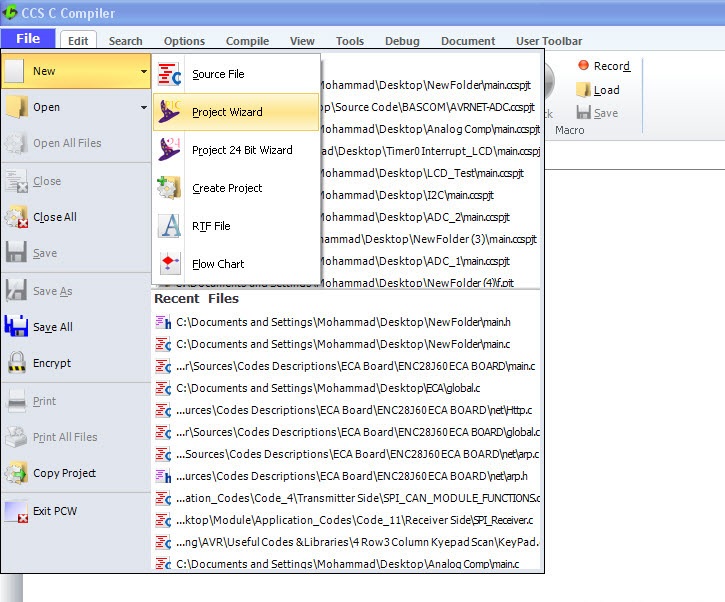Image resolution: width=725 pixels, height=602 pixels.
Task: Click the Record macro label
Action: (612, 66)
